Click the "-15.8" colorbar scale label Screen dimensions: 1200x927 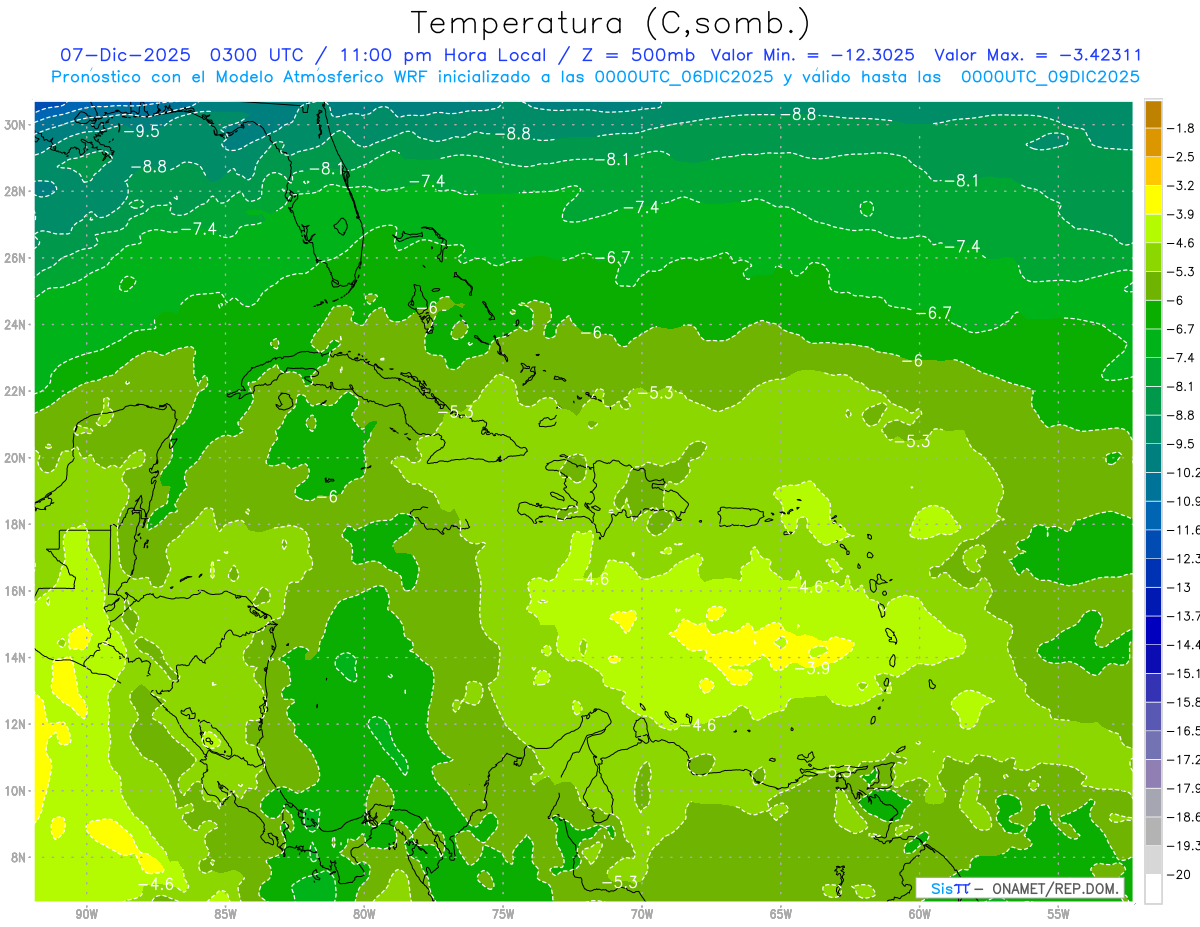[1183, 702]
